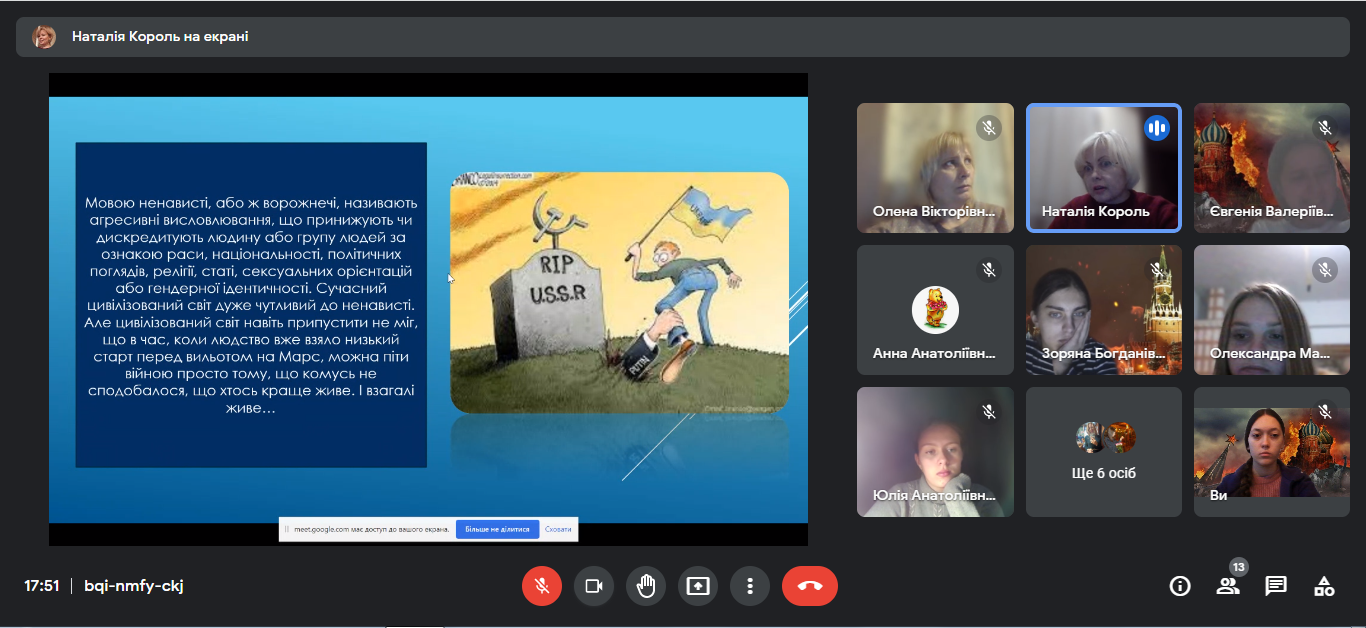1366x628 pixels.
Task: Click the RIP USSR cartoon image in slide
Action: pos(619,292)
